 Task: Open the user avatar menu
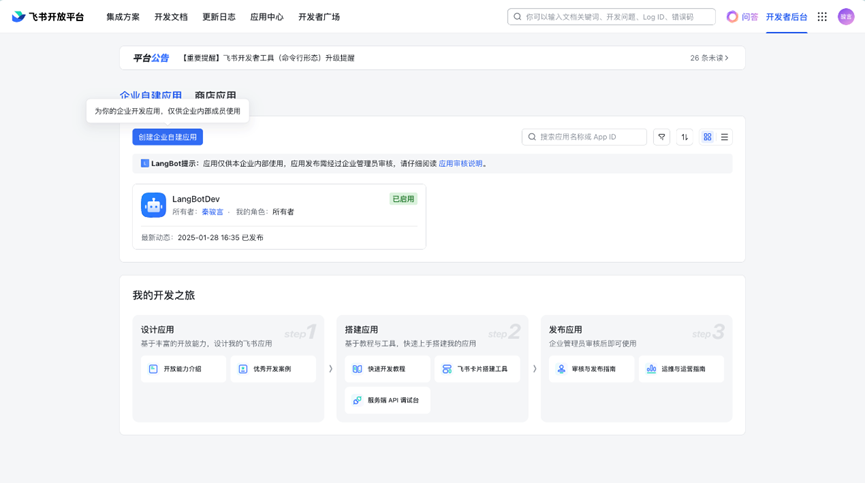pyautogui.click(x=846, y=17)
